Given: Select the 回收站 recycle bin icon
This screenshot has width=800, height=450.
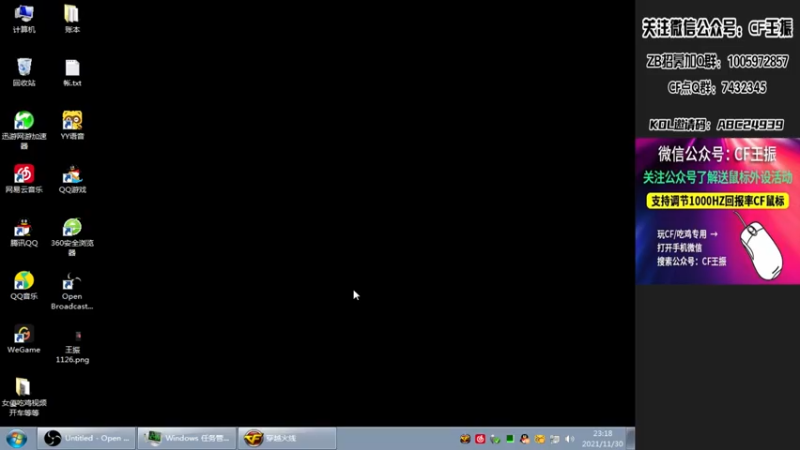Looking at the screenshot, I should (24, 72).
